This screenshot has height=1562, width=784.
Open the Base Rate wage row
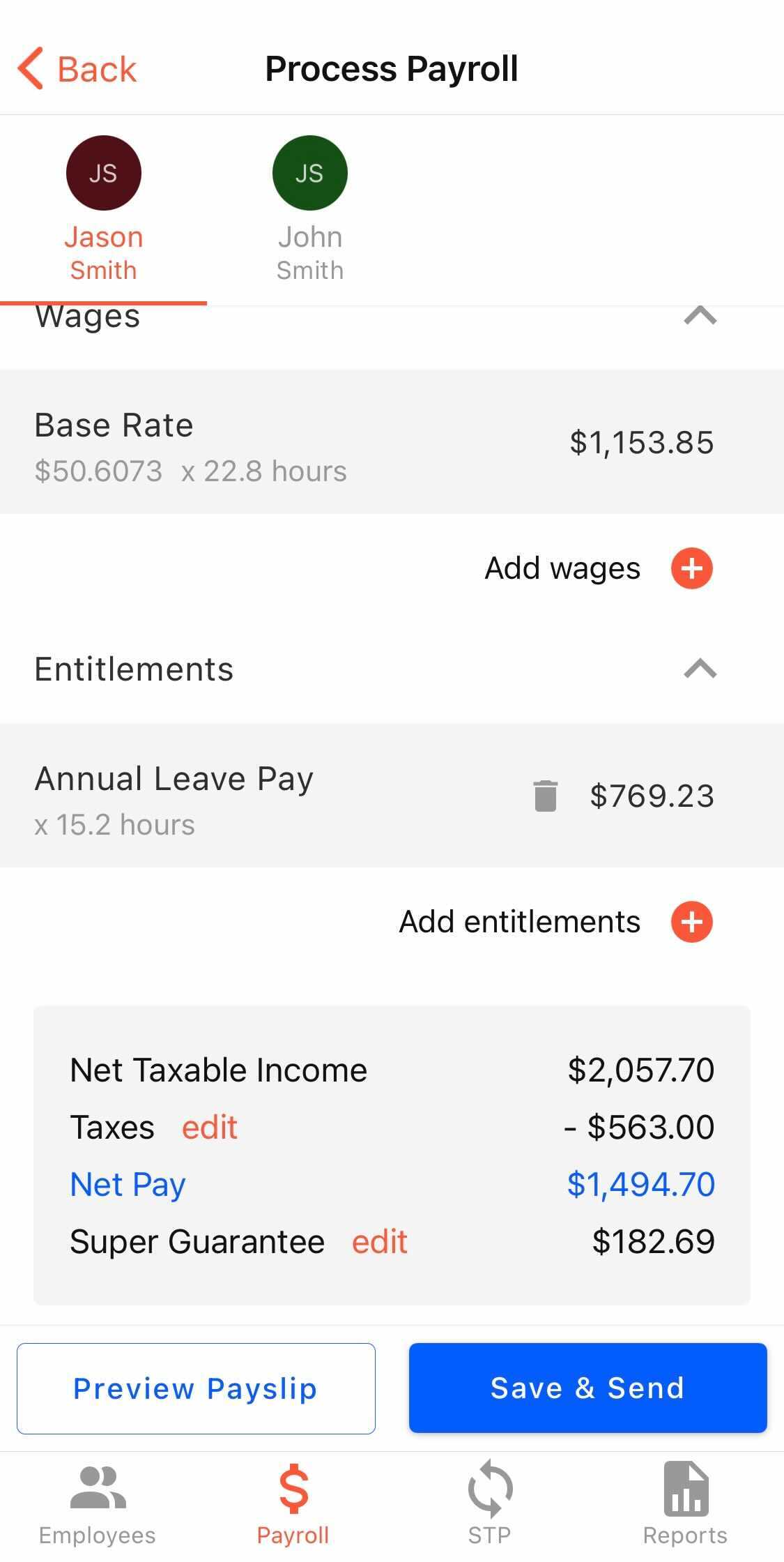[x=392, y=442]
